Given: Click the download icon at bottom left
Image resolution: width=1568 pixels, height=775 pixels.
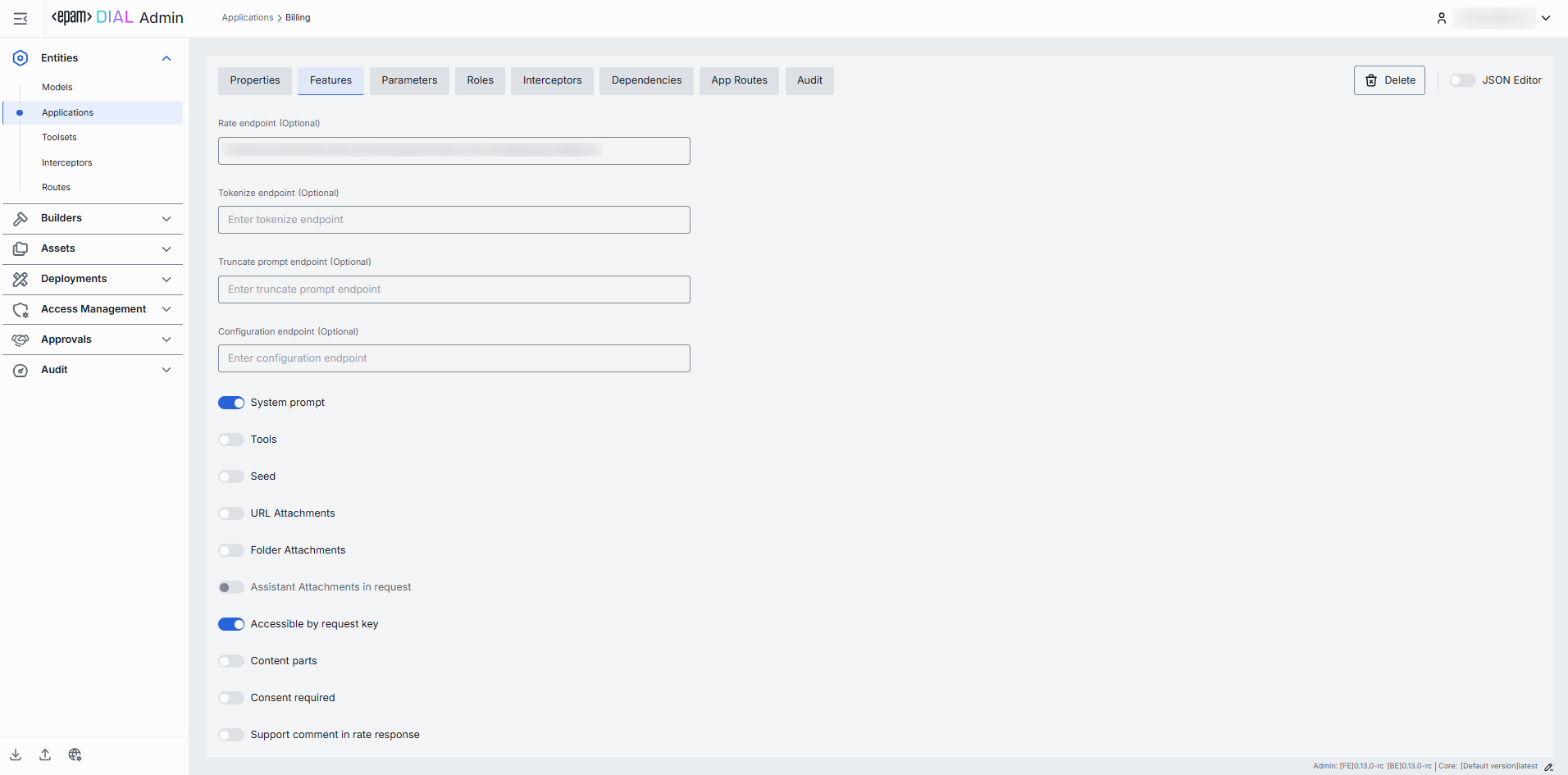Looking at the screenshot, I should 16,754.
